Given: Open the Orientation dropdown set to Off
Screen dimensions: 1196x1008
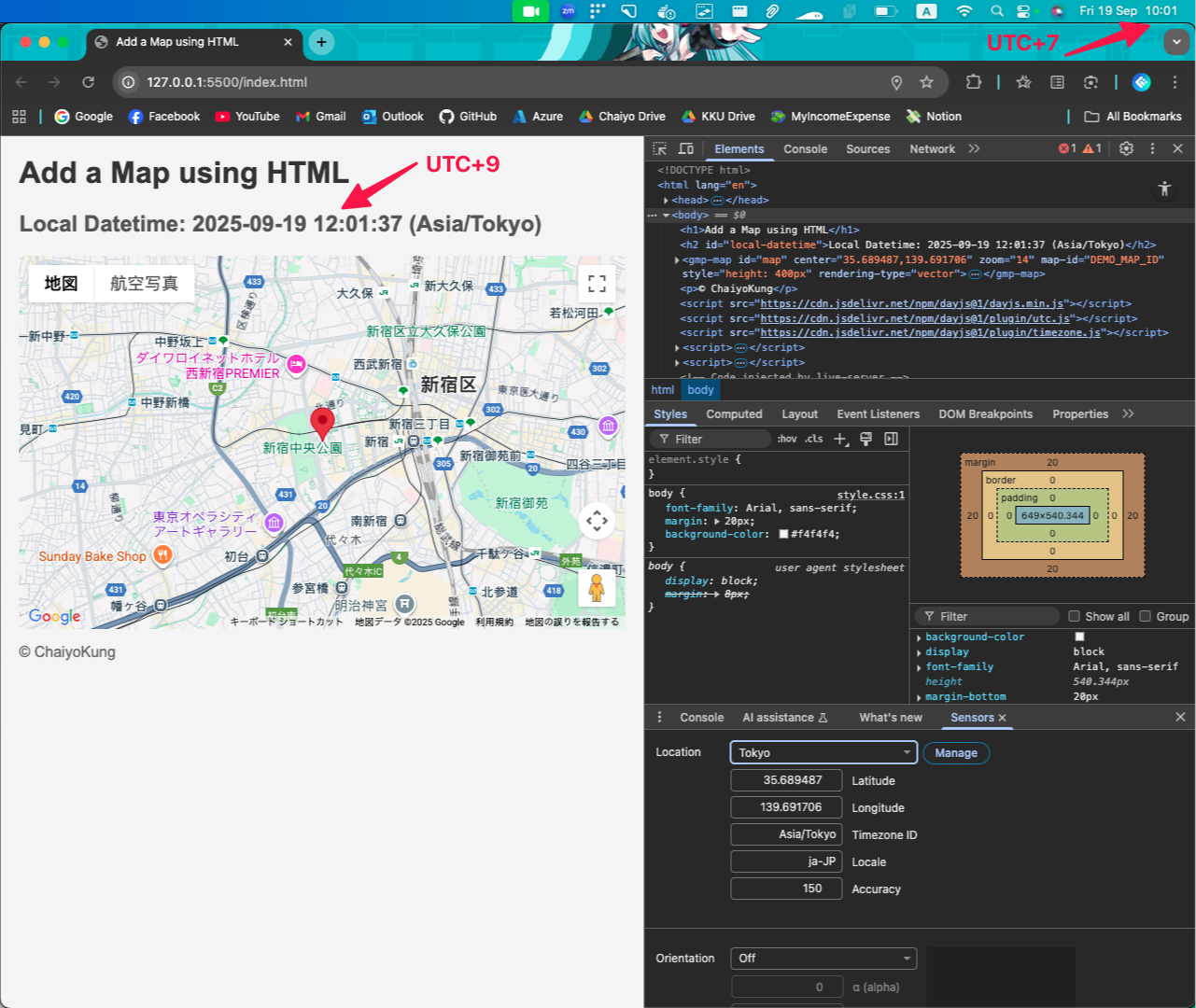Looking at the screenshot, I should click(823, 958).
